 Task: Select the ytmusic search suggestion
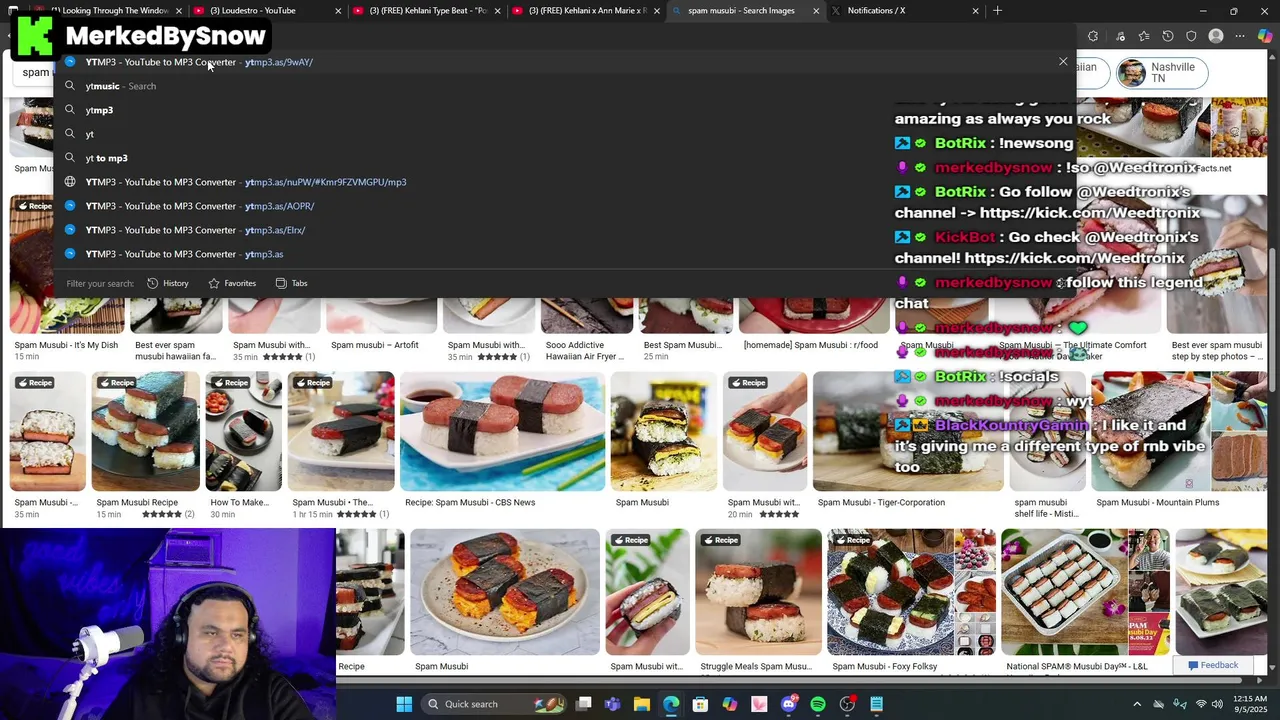565,86
